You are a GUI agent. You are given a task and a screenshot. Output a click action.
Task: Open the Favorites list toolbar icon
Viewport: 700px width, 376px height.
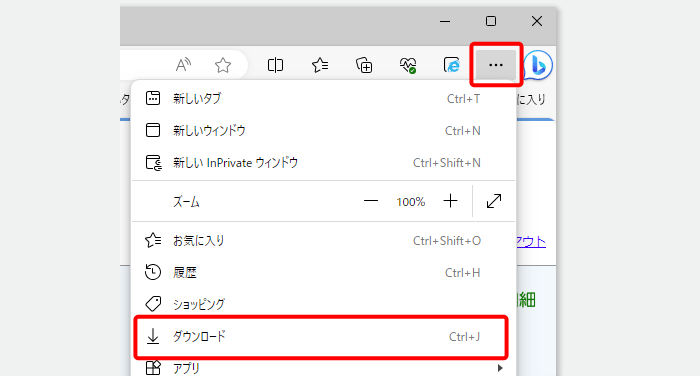[x=320, y=65]
